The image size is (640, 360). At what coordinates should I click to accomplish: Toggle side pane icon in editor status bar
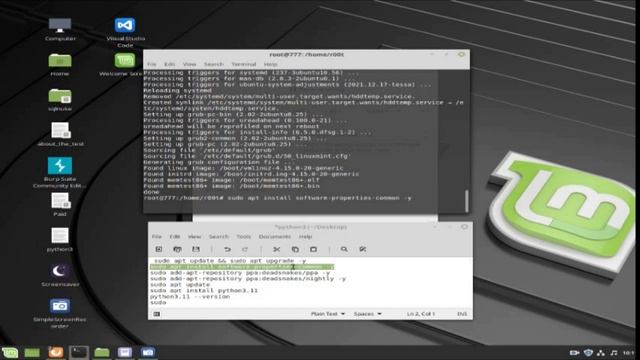click(156, 314)
